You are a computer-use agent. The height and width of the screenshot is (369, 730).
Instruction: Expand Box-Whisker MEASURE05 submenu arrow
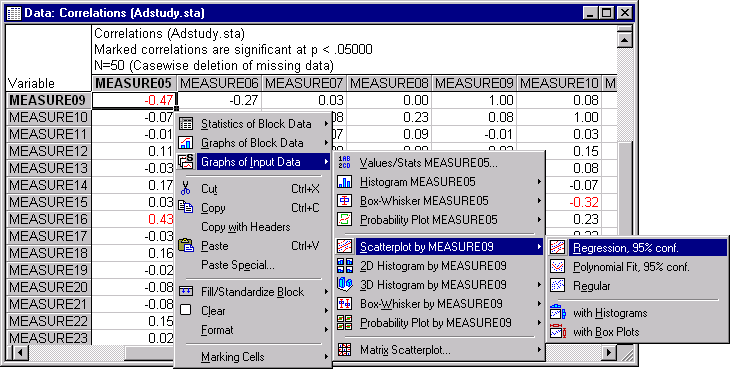tap(540, 201)
